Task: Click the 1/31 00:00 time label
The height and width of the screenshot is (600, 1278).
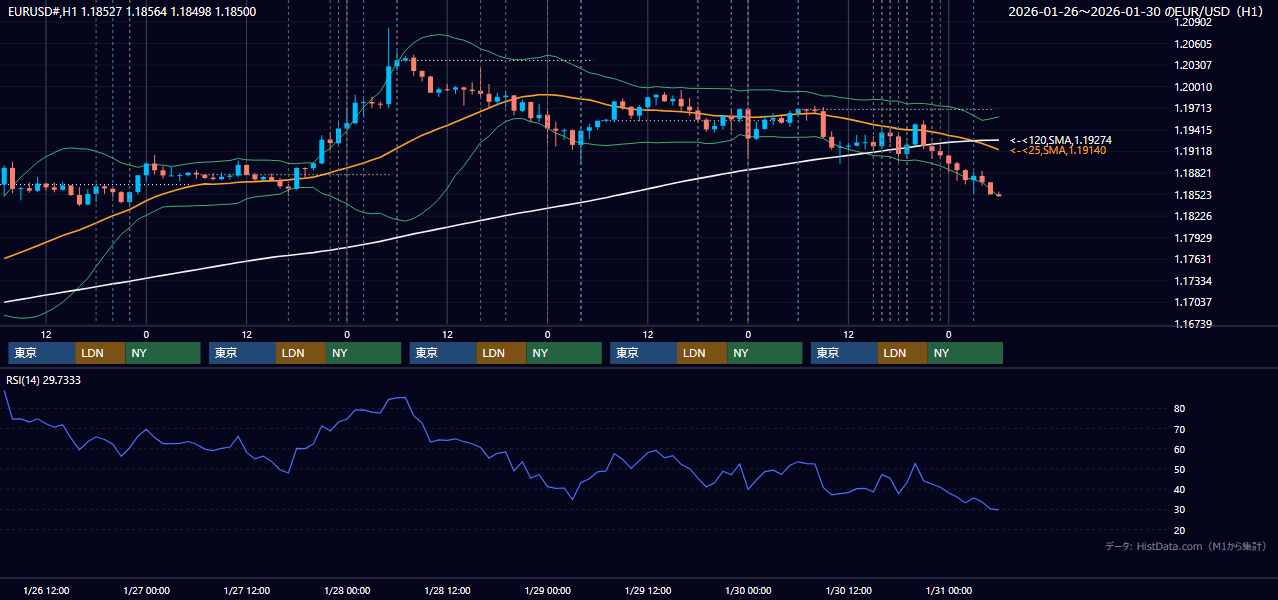Action: coord(948,591)
